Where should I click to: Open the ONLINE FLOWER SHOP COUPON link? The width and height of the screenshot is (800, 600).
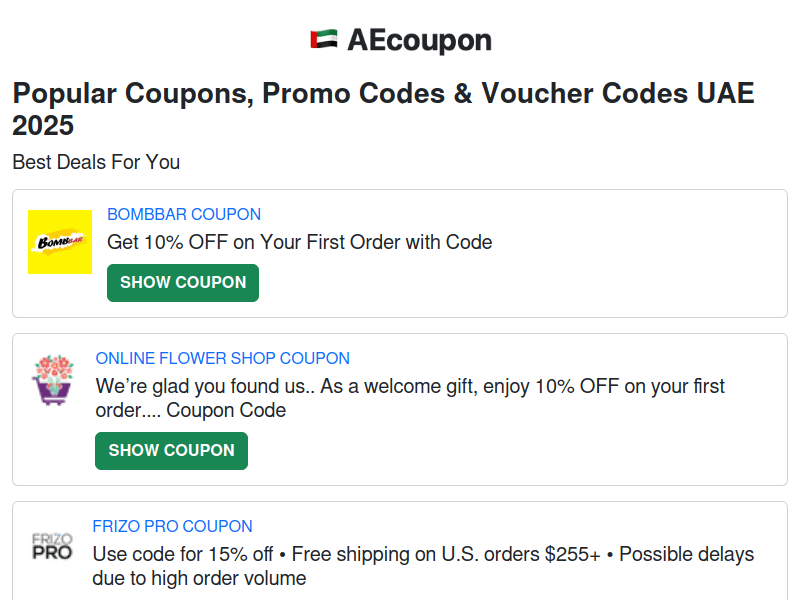click(x=222, y=358)
